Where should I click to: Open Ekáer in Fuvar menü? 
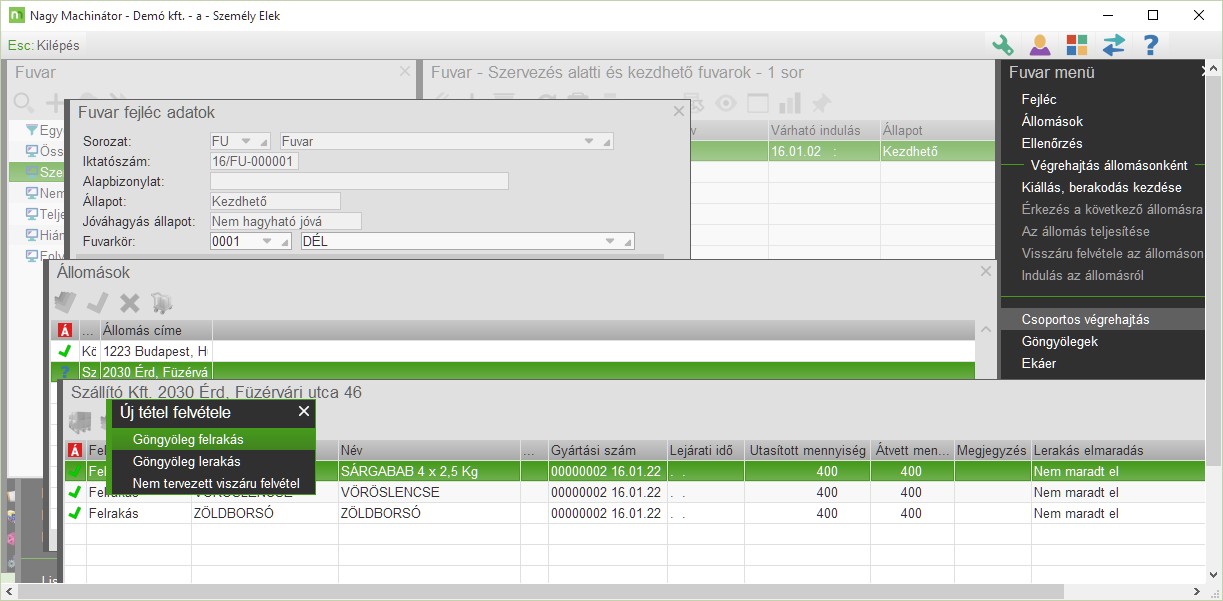[x=1038, y=363]
